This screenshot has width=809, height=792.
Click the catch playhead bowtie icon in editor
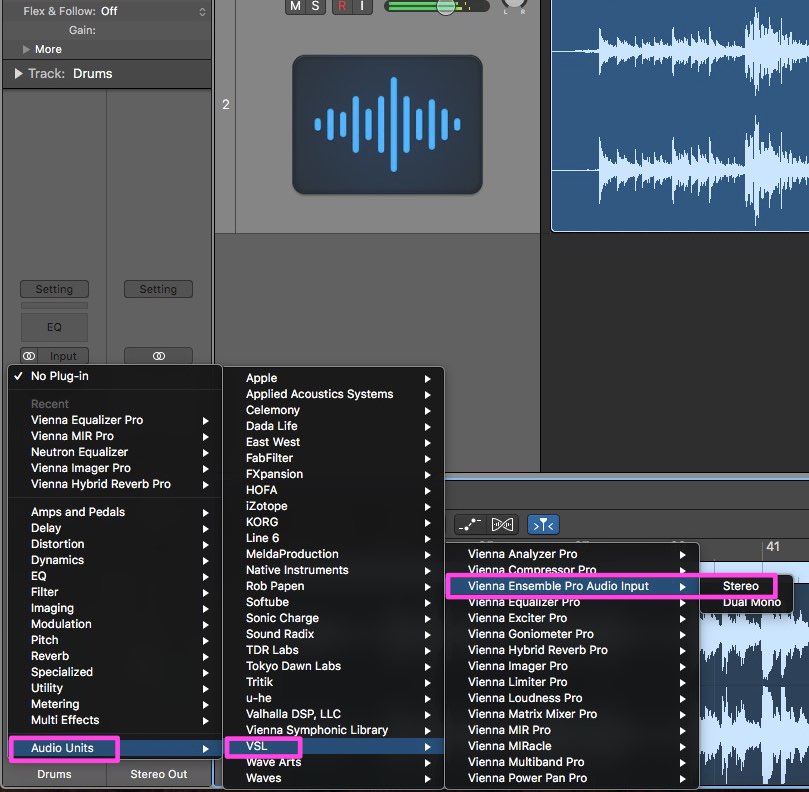502,525
